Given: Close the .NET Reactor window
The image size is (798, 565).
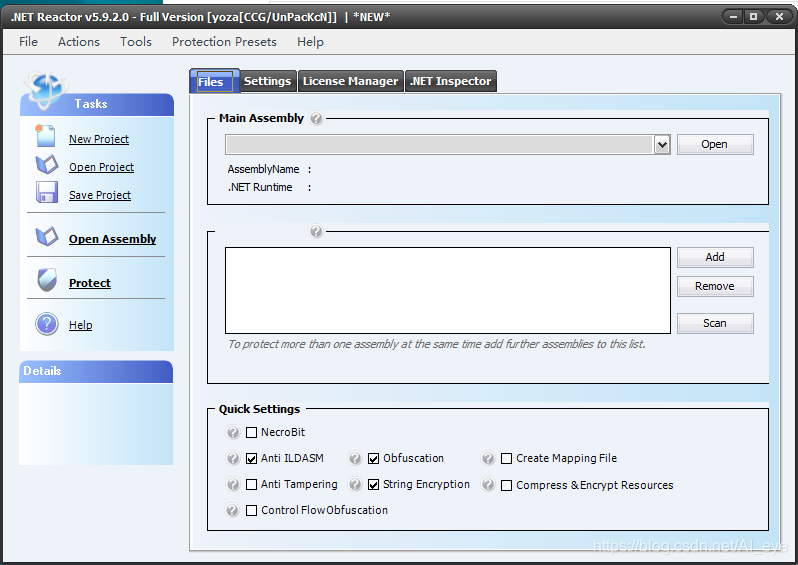Looking at the screenshot, I should point(778,17).
